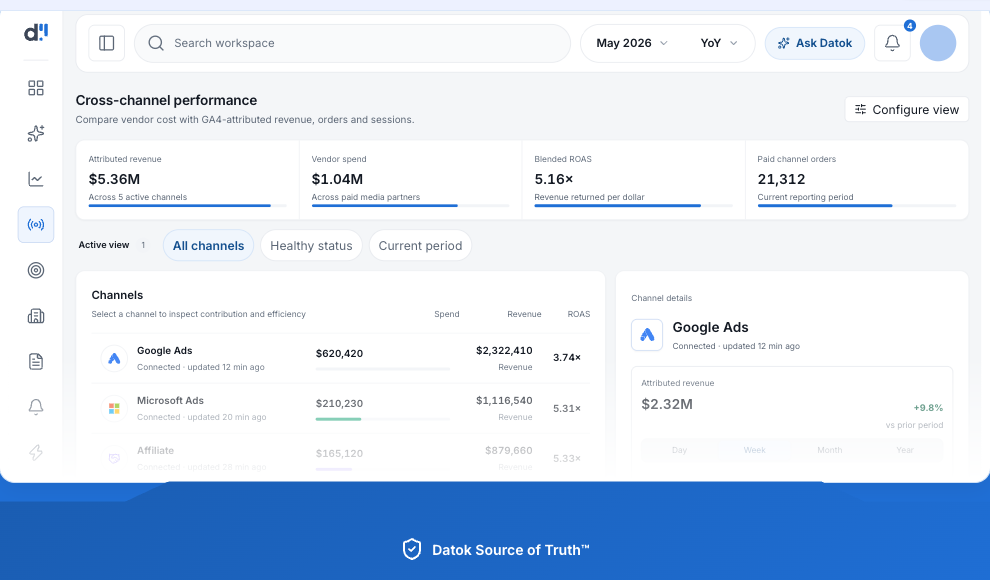The image size is (990, 580).
Task: Select the All channels filter chip
Action: (208, 246)
